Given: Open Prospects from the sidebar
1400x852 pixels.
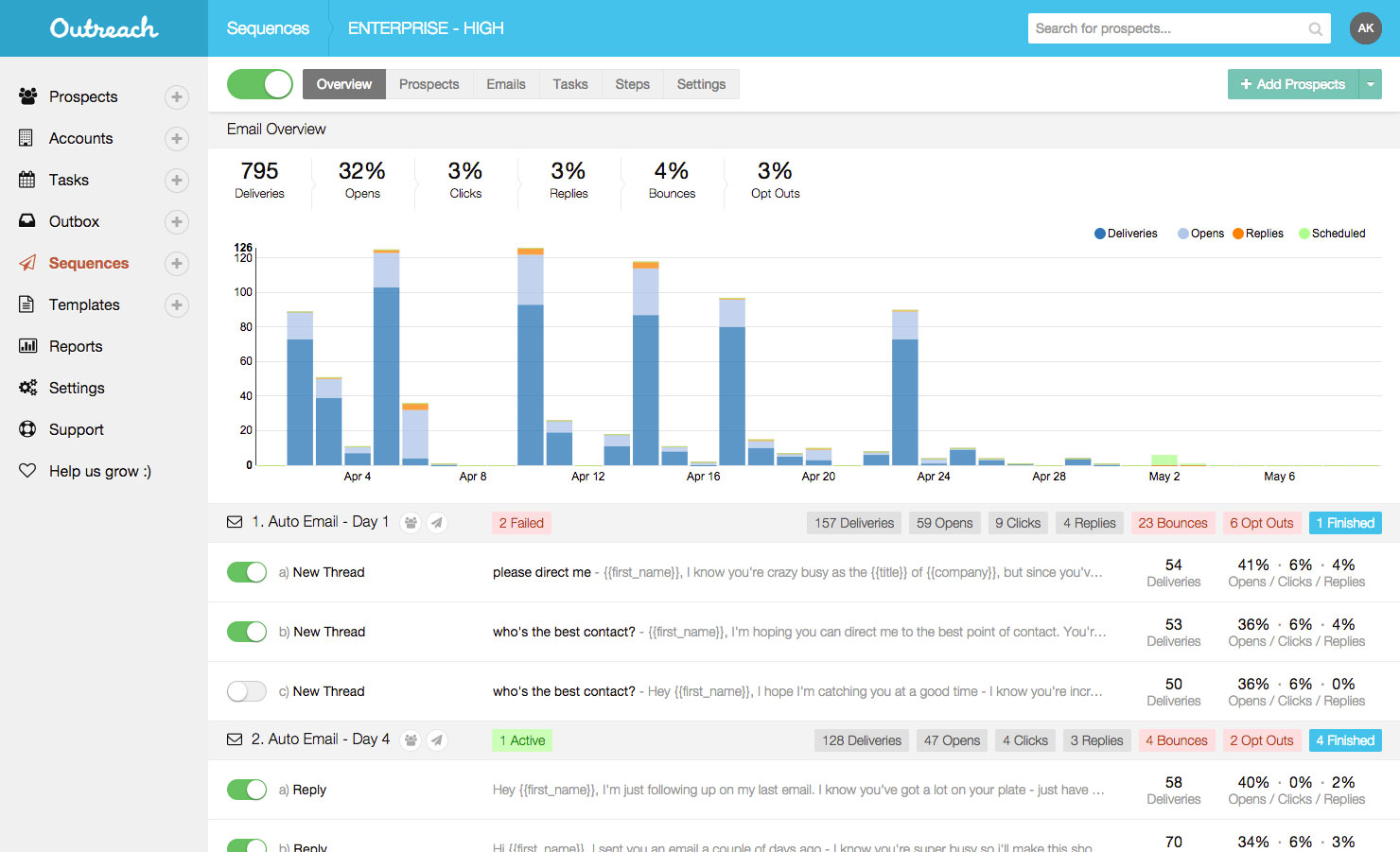Looking at the screenshot, I should click(83, 96).
